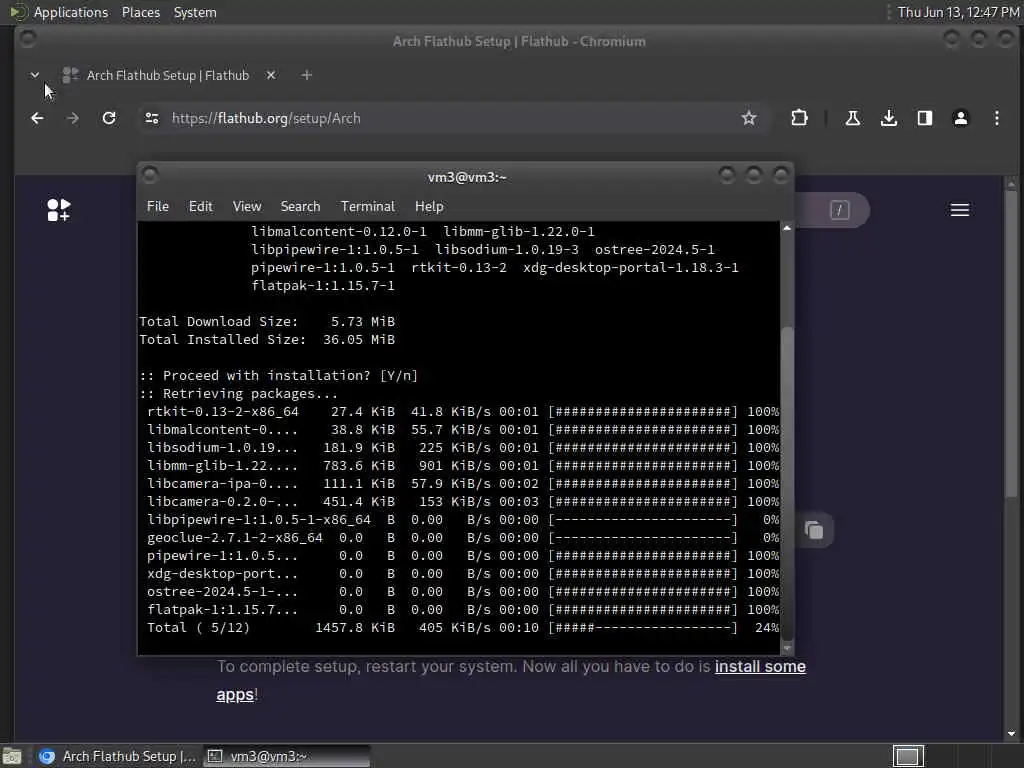Select the workspace switcher box
The width and height of the screenshot is (1024, 768).
[908, 756]
